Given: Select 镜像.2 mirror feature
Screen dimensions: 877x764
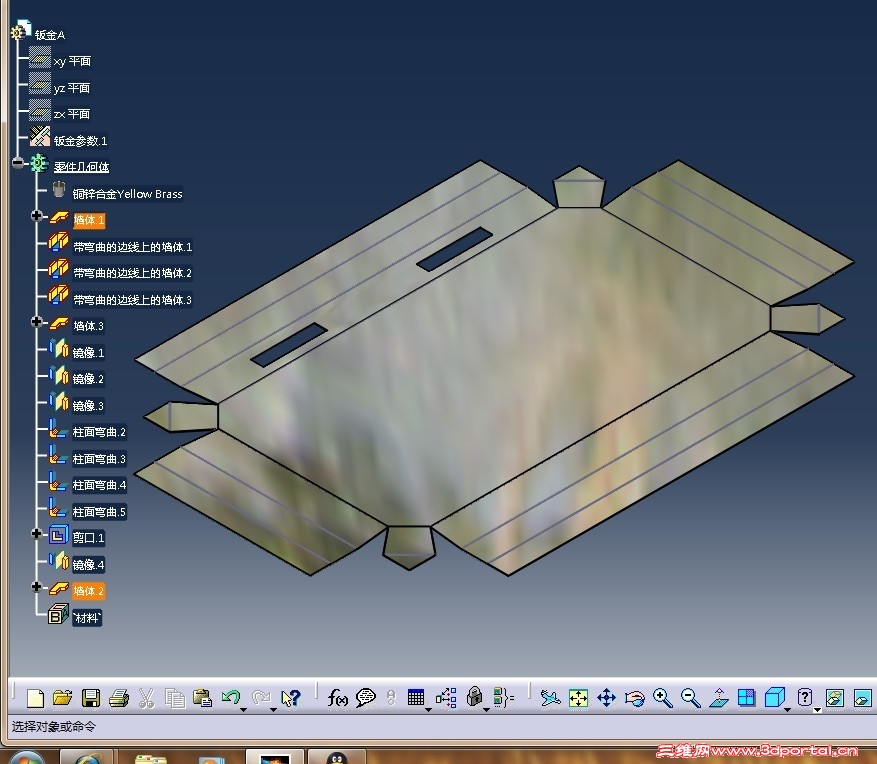Looking at the screenshot, I should click(x=88, y=379).
